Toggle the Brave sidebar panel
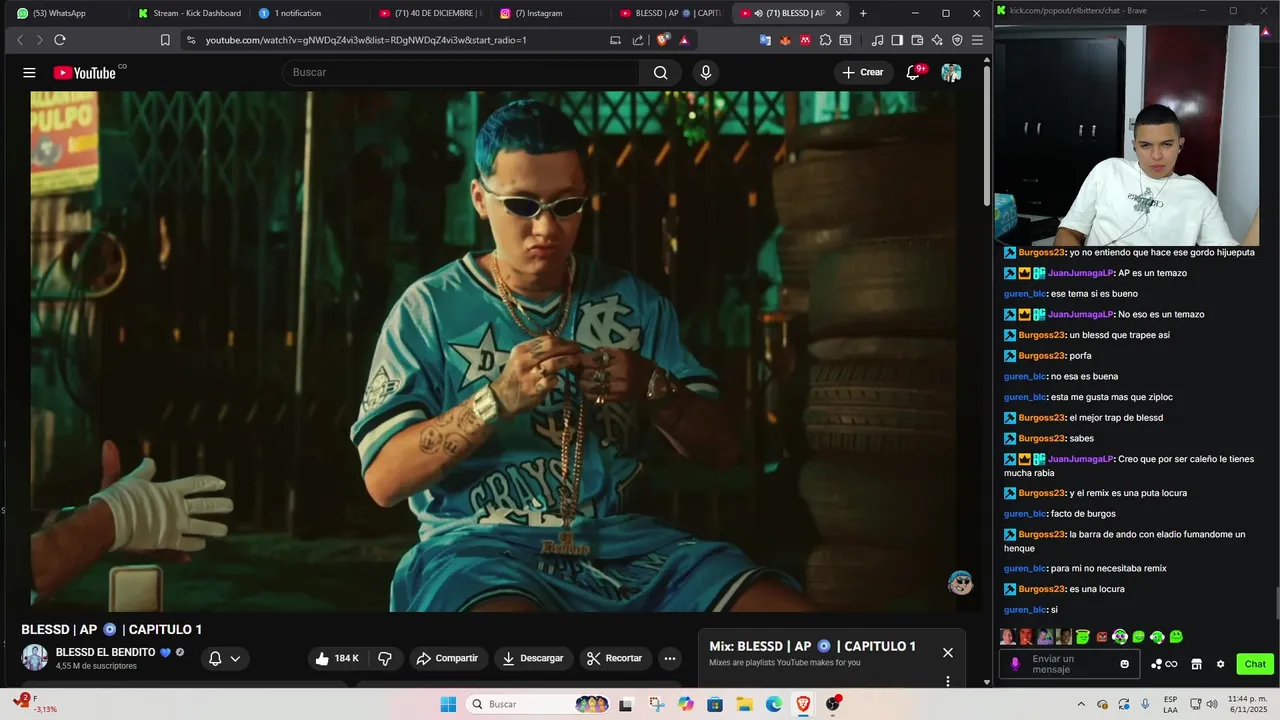 (x=897, y=40)
